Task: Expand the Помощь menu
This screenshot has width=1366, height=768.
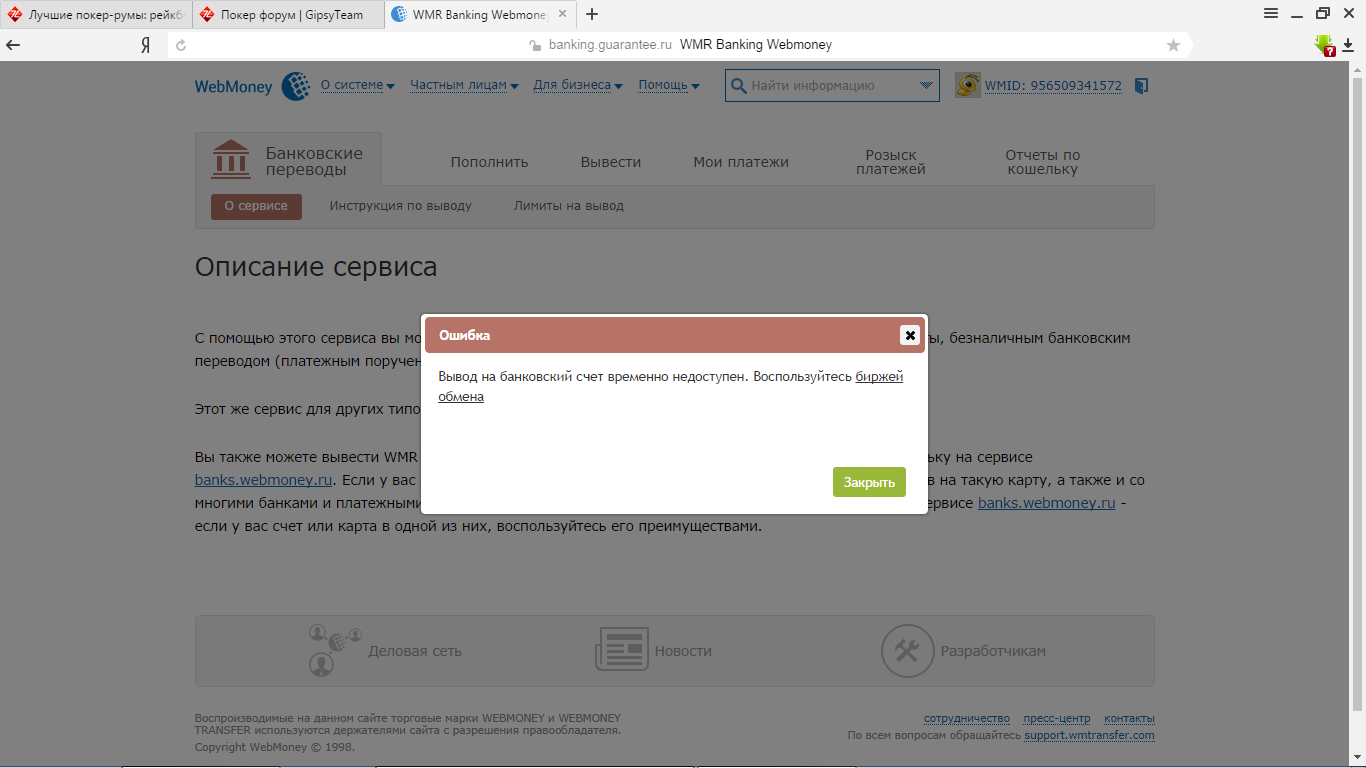Action: (669, 86)
